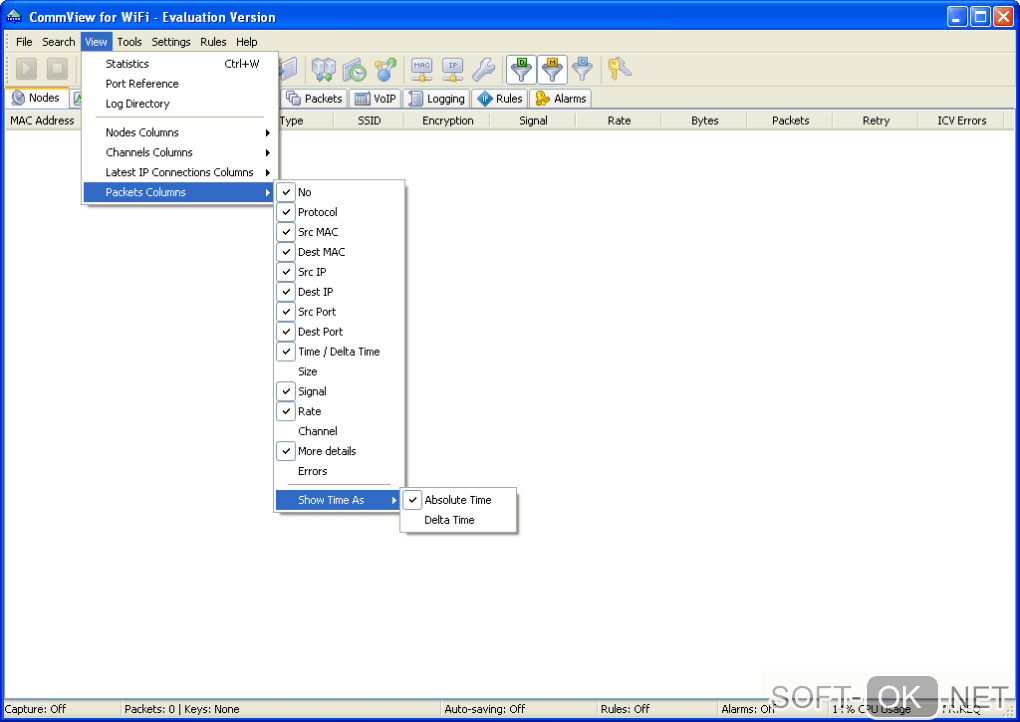This screenshot has width=1020, height=722.
Task: Expand the Nodes Columns submenu
Action: [179, 132]
